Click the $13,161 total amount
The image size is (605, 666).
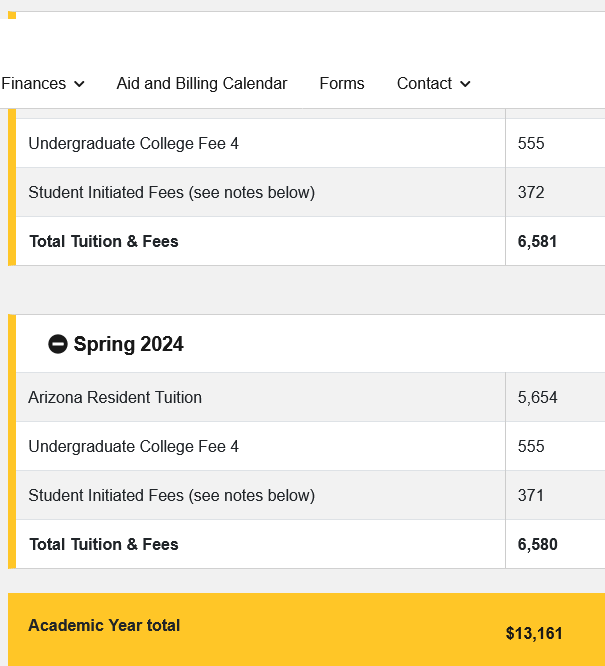coord(534,633)
